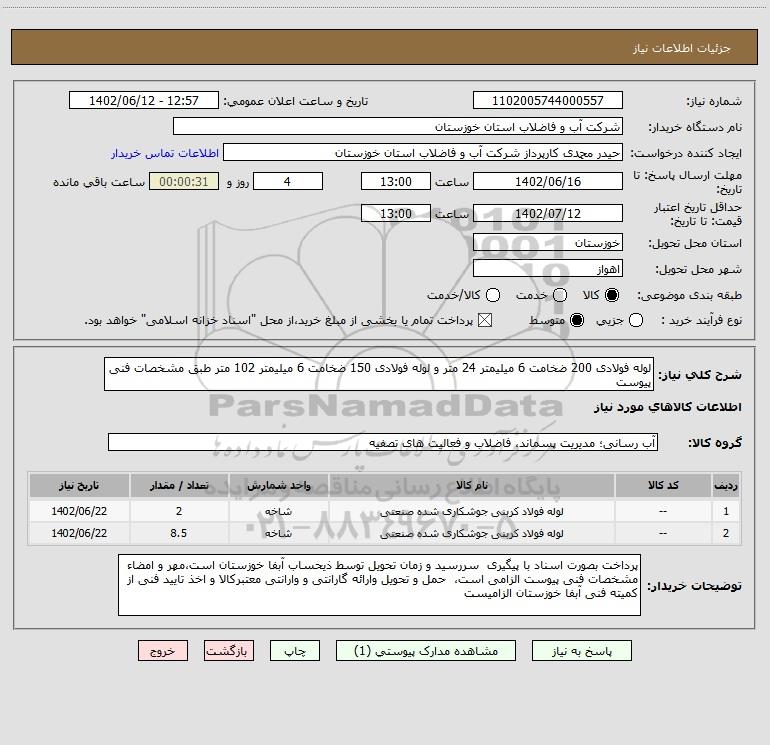Click the شرح کلی نیاز description box

point(379,374)
